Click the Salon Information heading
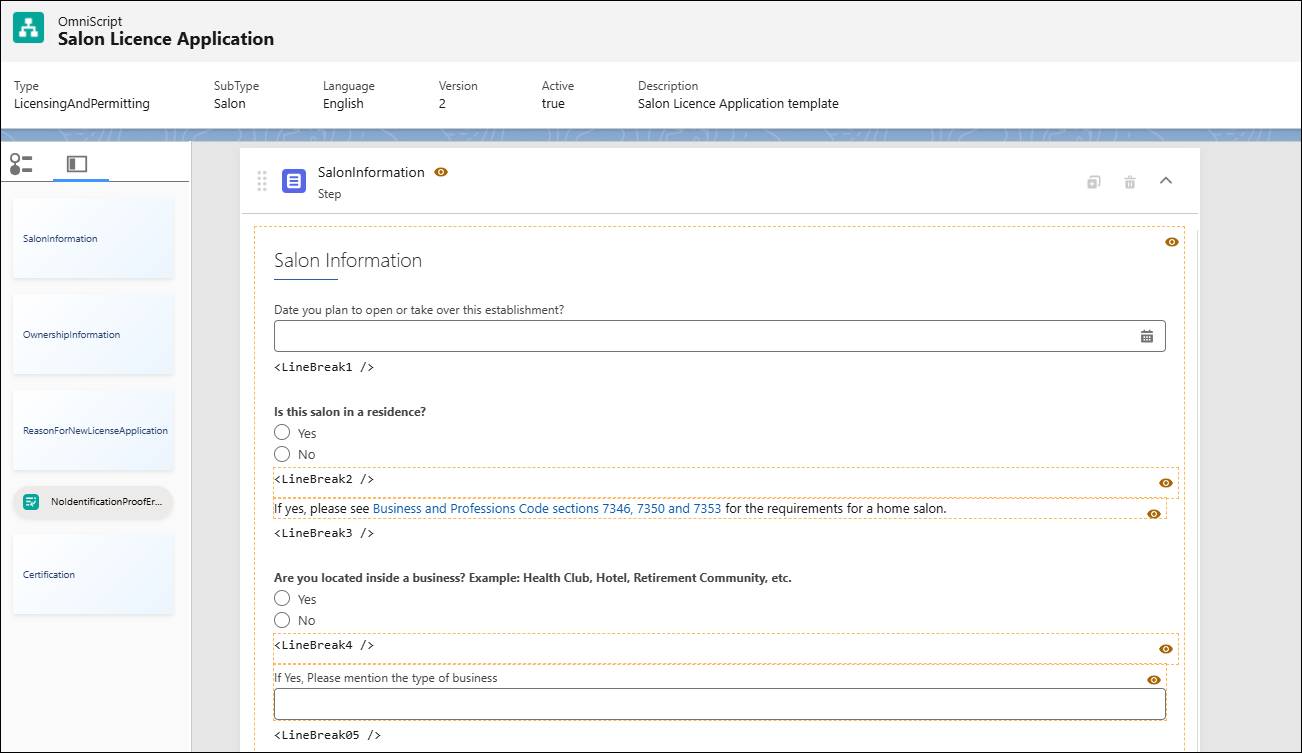1302x753 pixels. coord(348,260)
